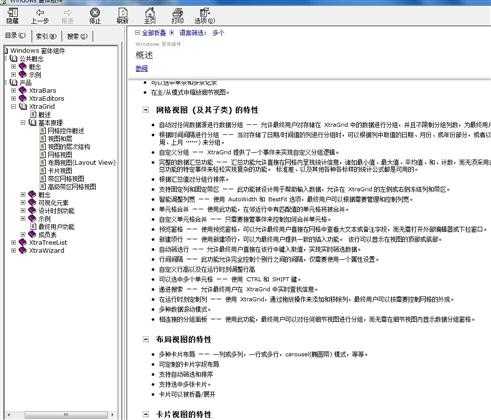Expand the XtraBars tree node

click(x=13, y=90)
